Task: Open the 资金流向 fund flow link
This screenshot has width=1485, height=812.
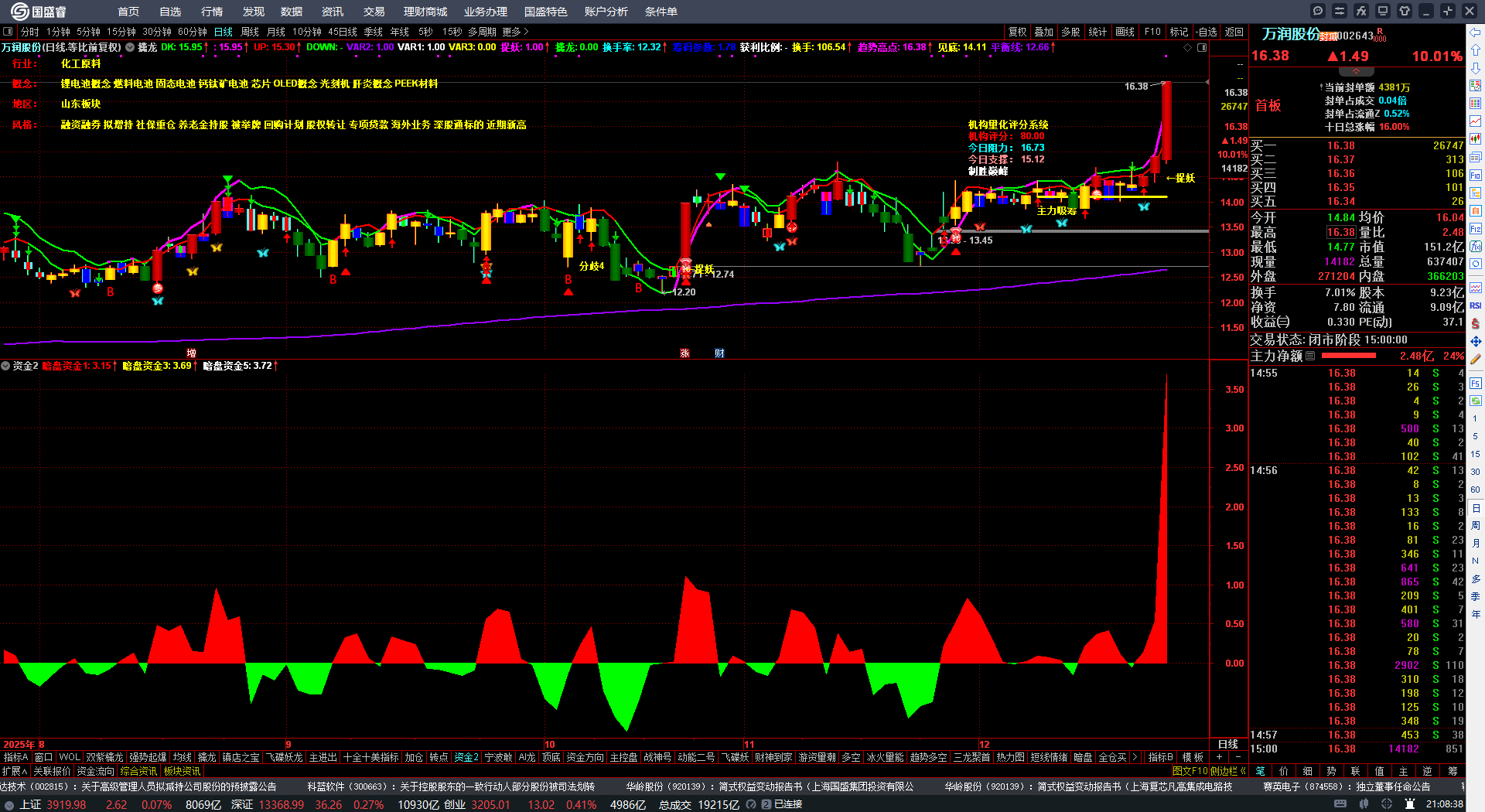Action: [x=95, y=771]
